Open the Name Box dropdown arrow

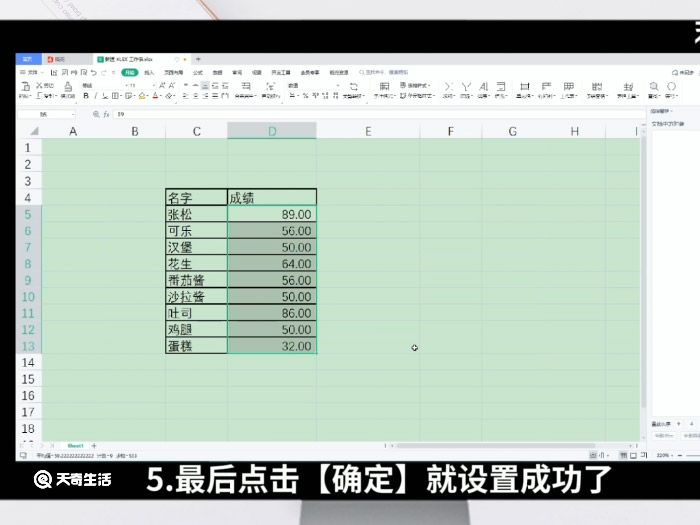coord(73,114)
